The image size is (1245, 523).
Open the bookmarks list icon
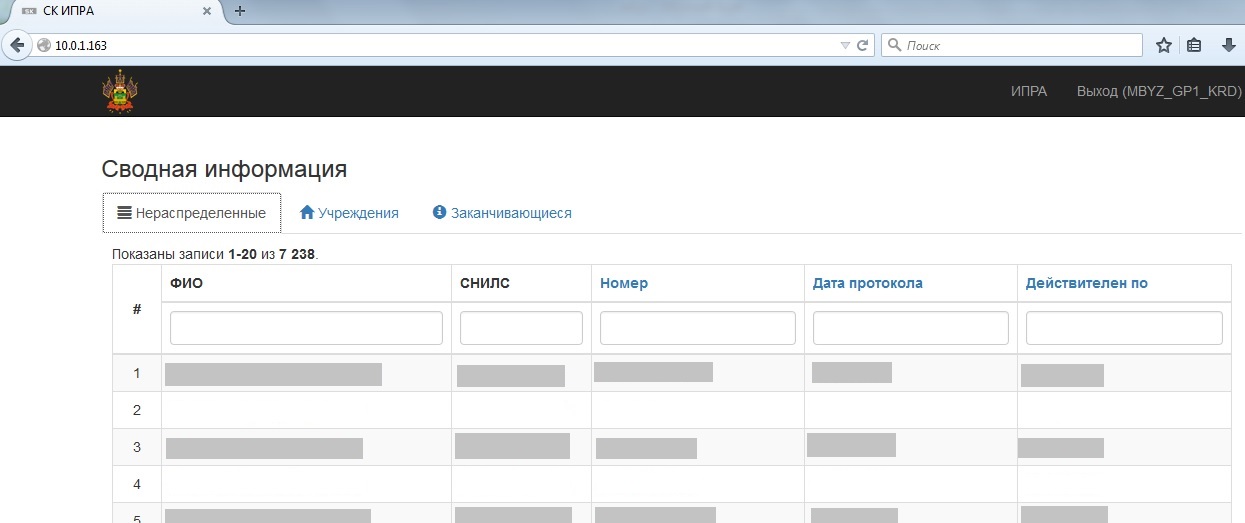click(x=1194, y=45)
